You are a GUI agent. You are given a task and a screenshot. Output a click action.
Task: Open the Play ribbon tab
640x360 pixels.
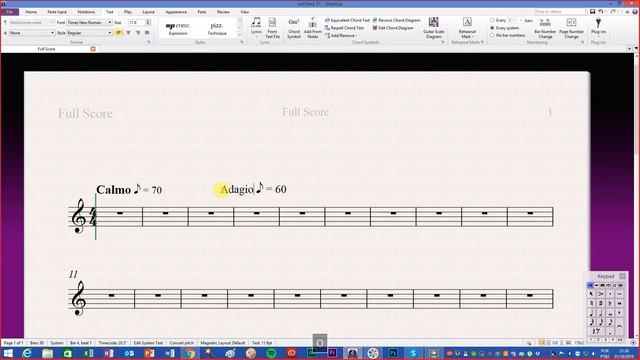click(128, 12)
